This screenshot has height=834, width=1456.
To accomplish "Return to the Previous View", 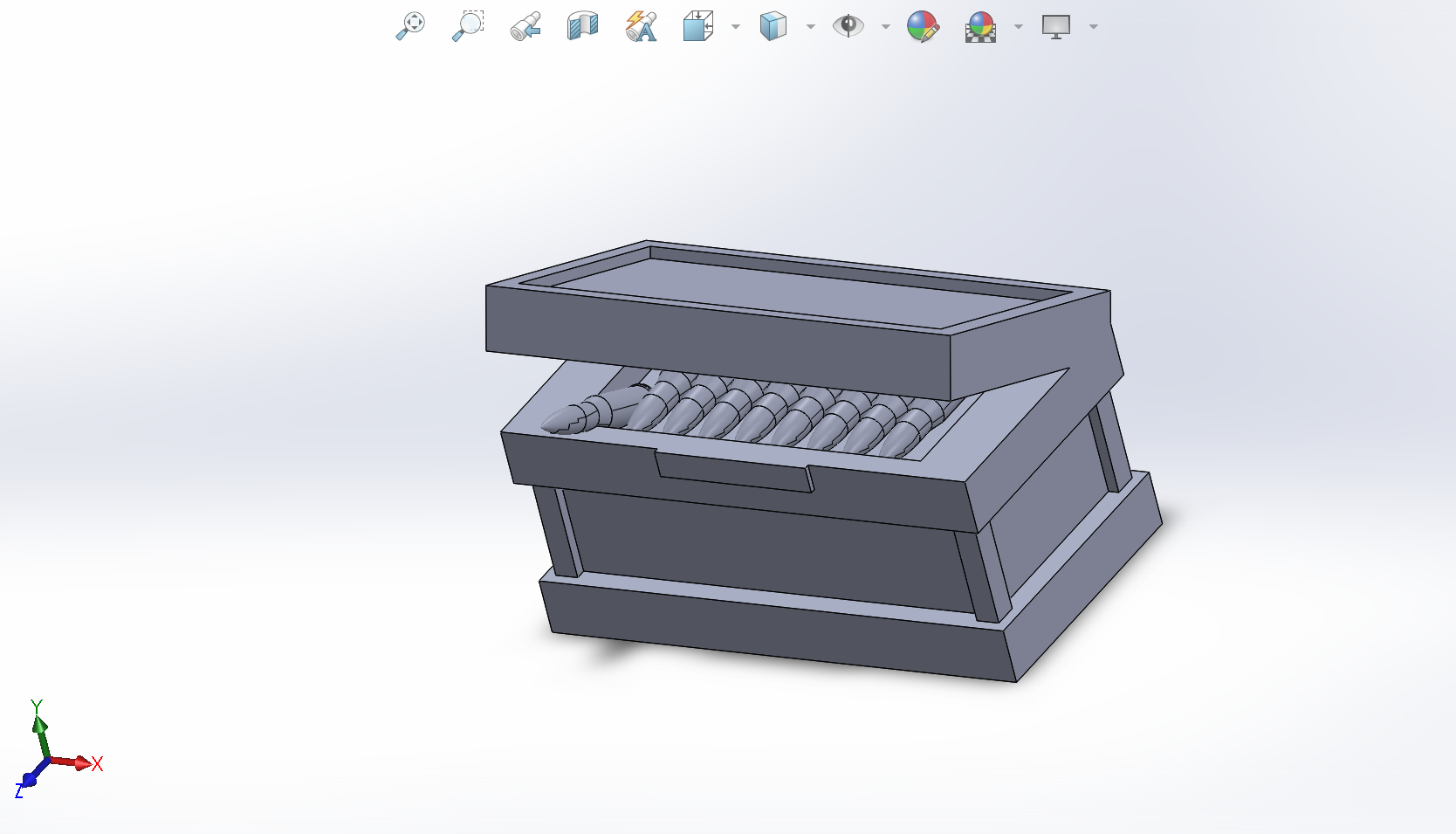I will (x=524, y=25).
